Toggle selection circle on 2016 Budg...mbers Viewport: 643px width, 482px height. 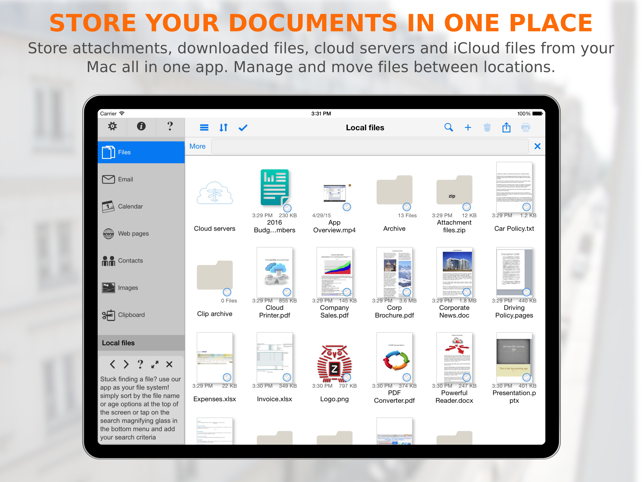(287, 208)
